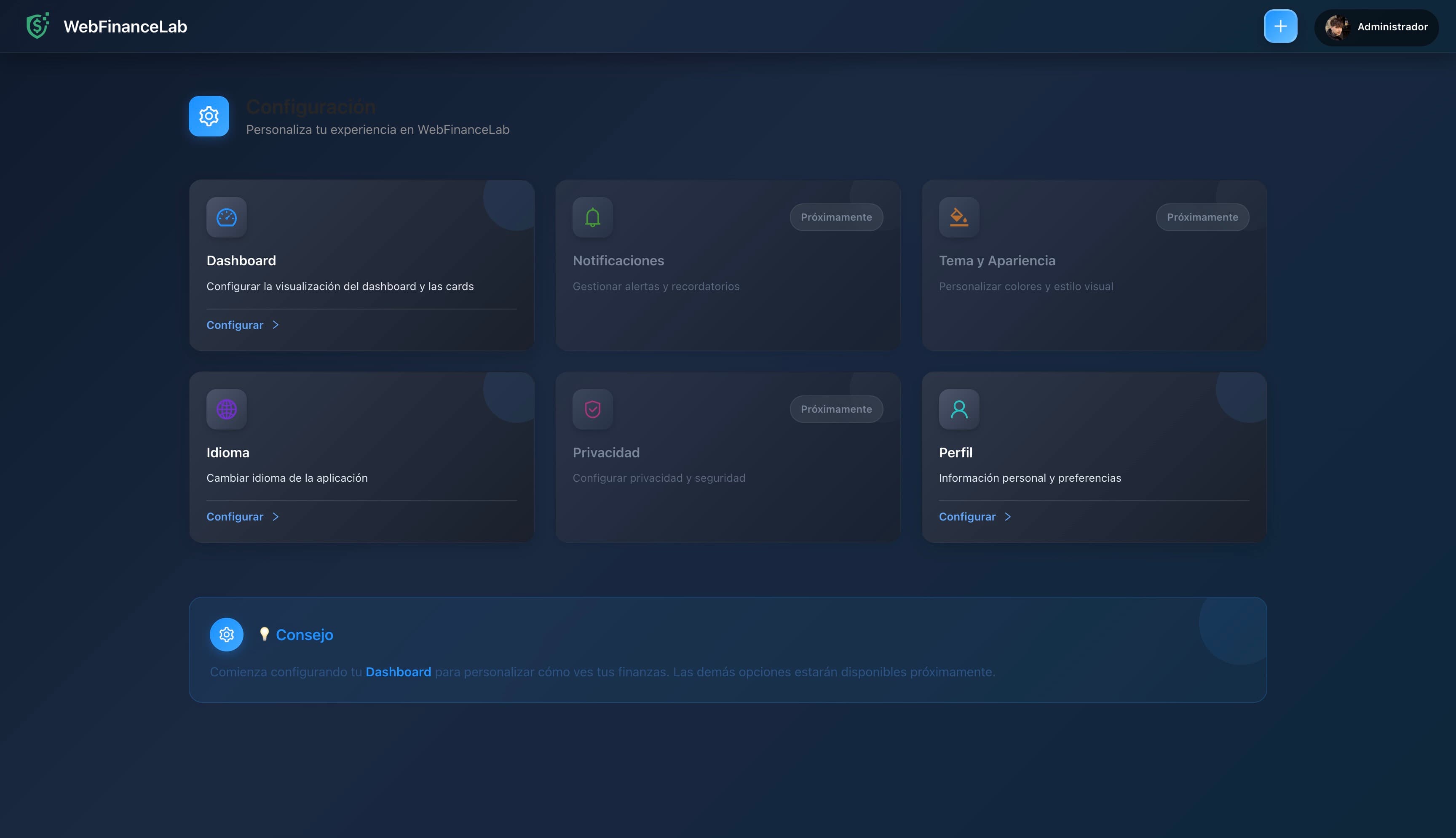Open the Configurar link on Dashboard card
Screen dimensions: 1456x838
pos(235,325)
